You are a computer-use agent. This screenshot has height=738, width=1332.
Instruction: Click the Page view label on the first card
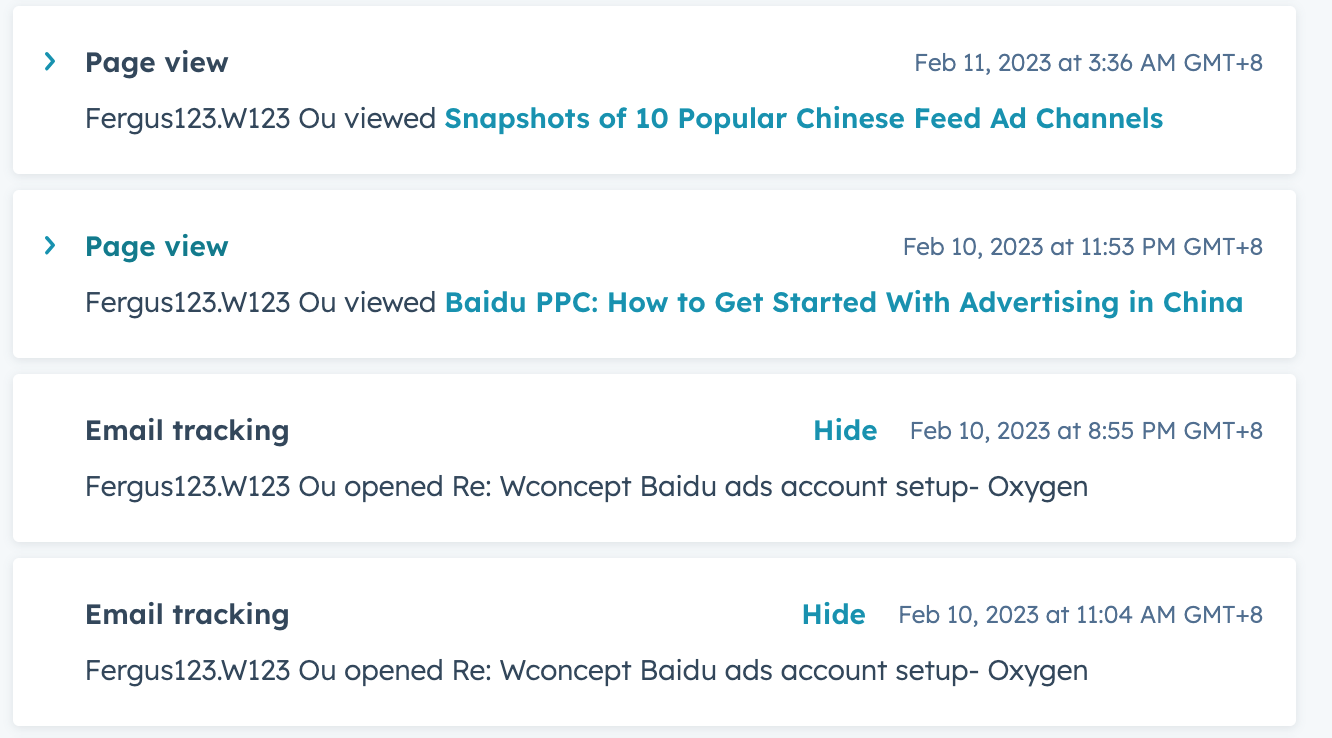pos(156,62)
